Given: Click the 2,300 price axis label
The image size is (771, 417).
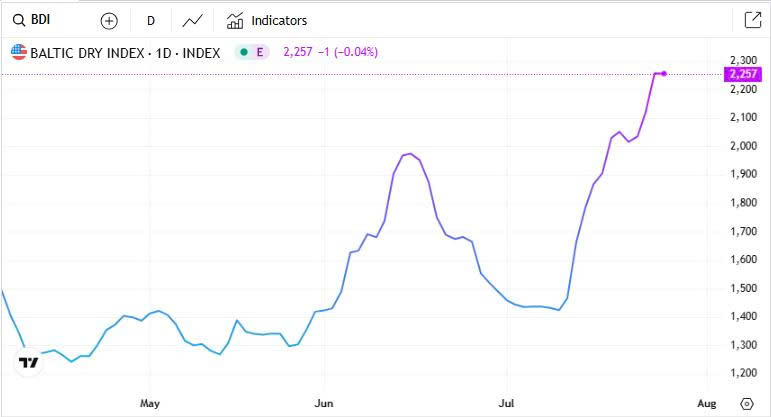Looking at the screenshot, I should 743,60.
